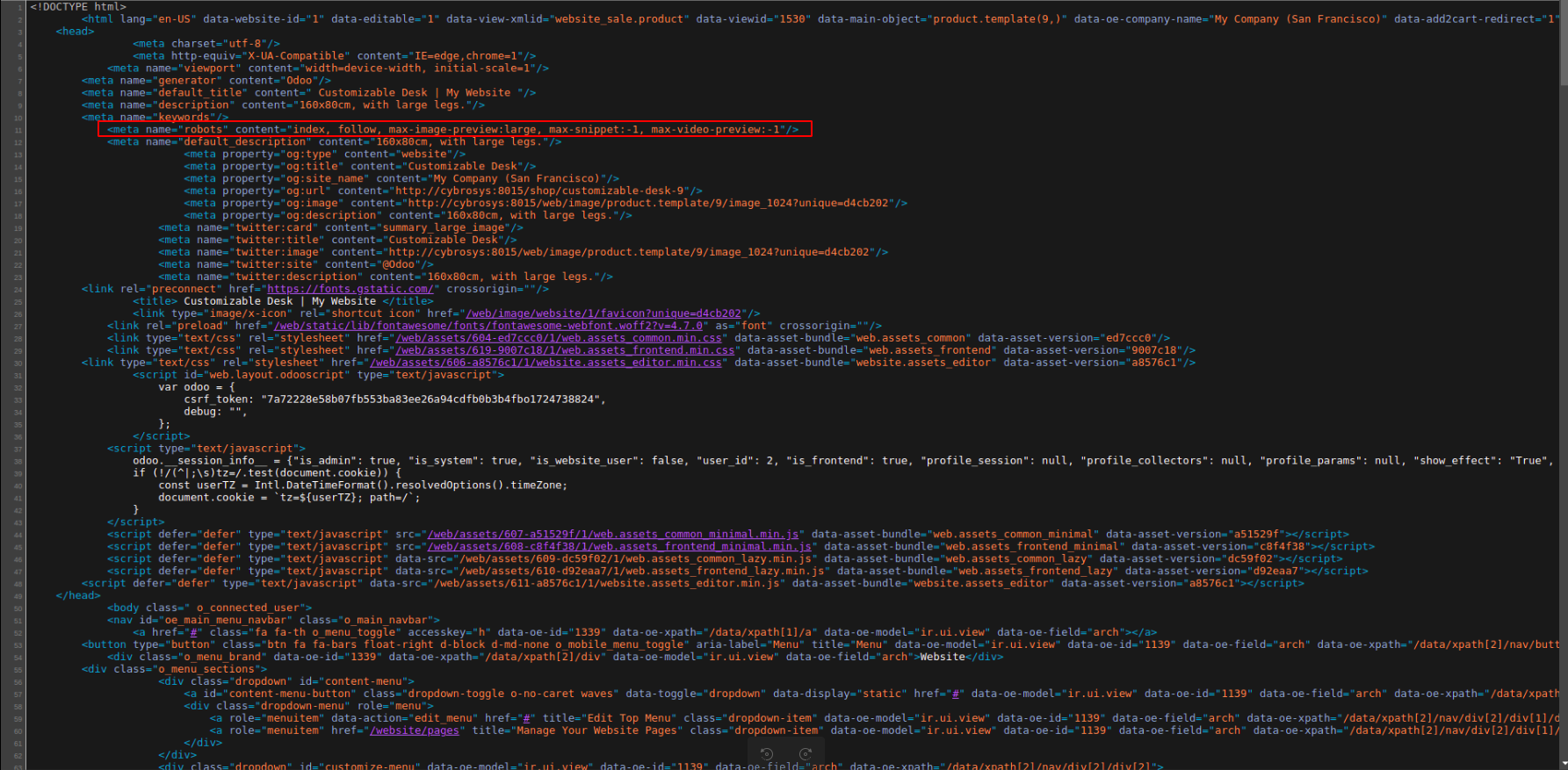1568x770 pixels.
Task: Click the og:image meta property line
Action: (546, 203)
